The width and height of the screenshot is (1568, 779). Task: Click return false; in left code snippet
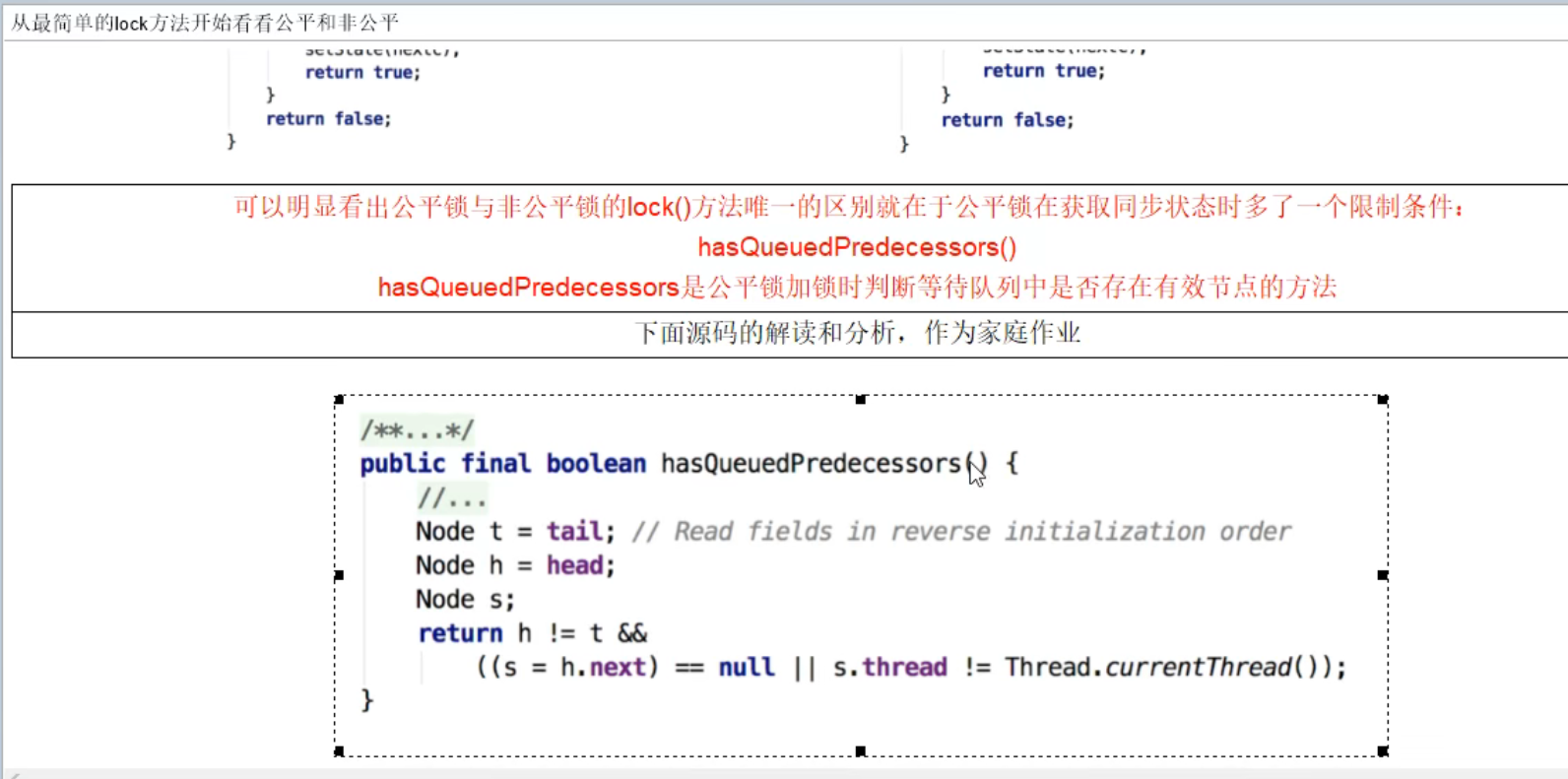328,118
